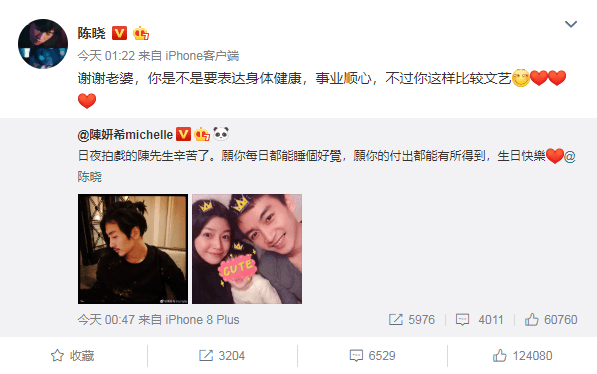
Task: Open the @陳妍希michelle profile link
Action: 125,134
